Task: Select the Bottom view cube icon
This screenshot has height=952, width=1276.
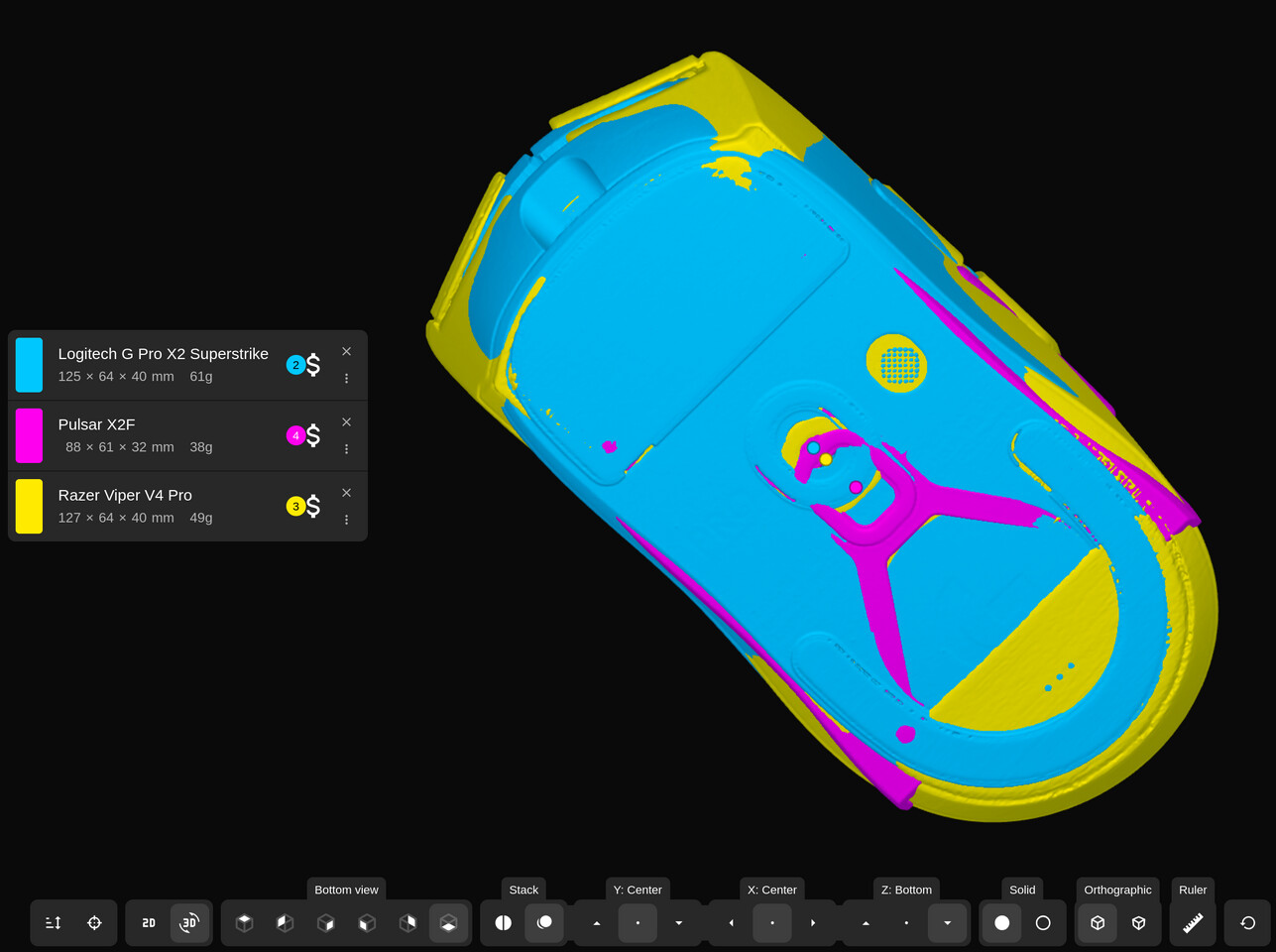Action: coord(448,922)
